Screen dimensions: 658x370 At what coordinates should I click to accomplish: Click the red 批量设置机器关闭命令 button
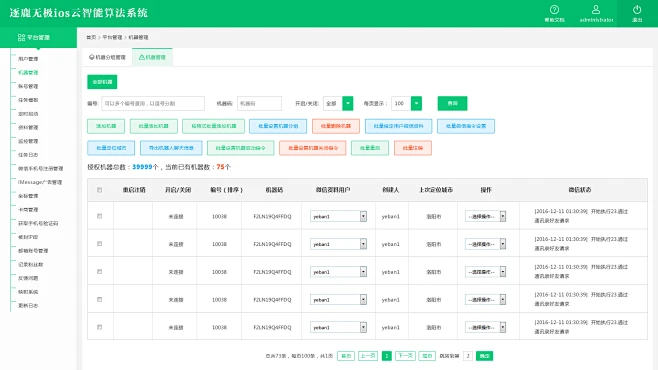pyautogui.click(x=313, y=148)
